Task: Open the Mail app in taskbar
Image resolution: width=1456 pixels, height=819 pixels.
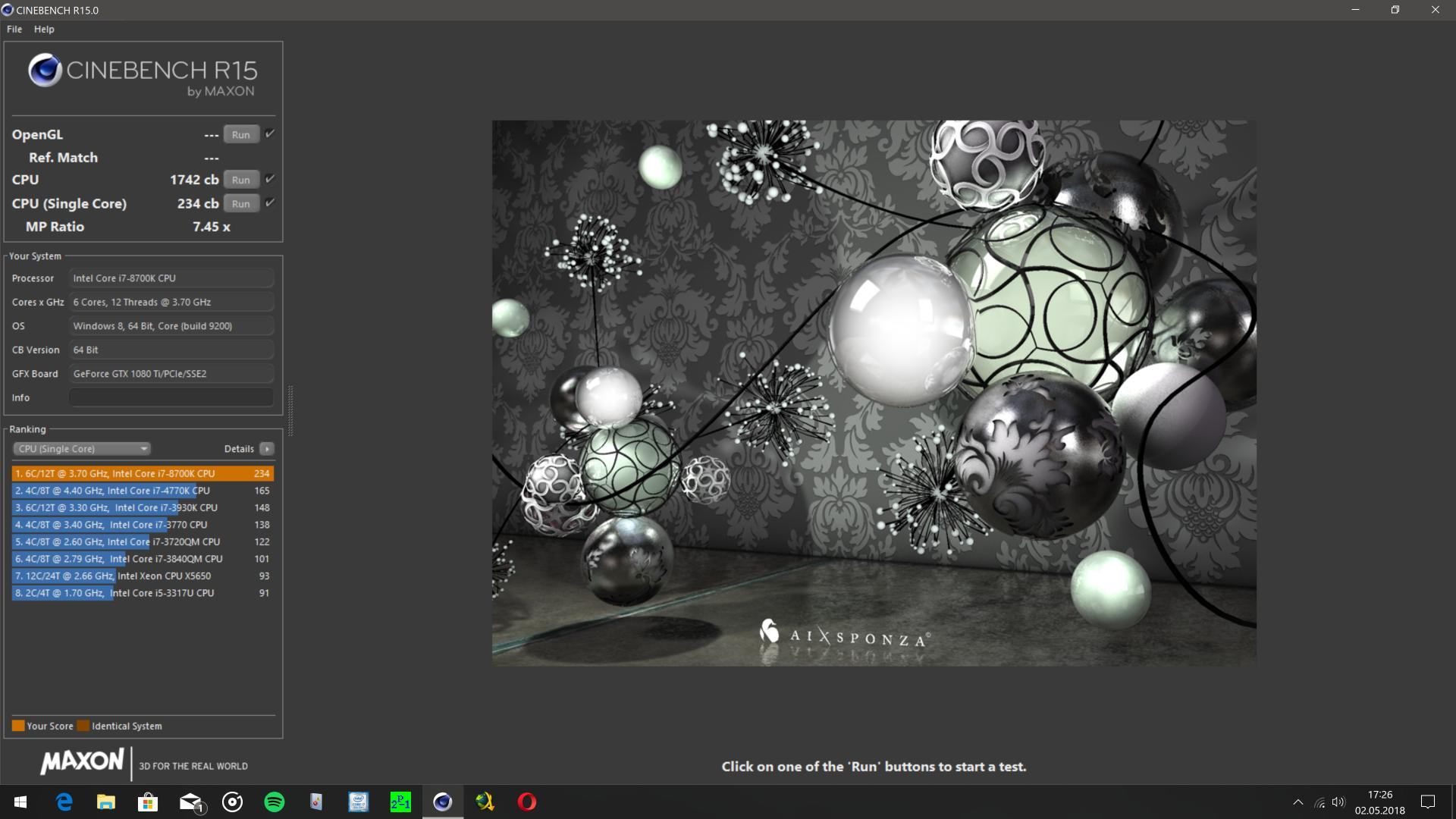Action: click(x=190, y=802)
